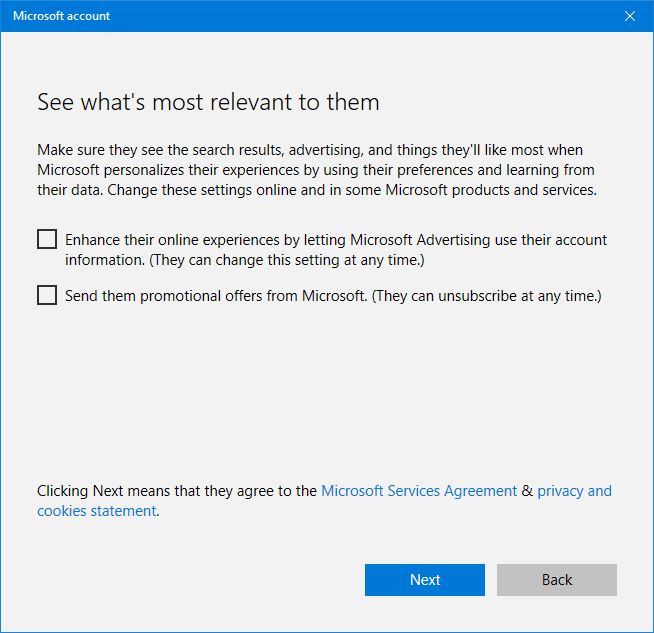Enable the Microsoft Advertising account information checkbox

[x=47, y=240]
